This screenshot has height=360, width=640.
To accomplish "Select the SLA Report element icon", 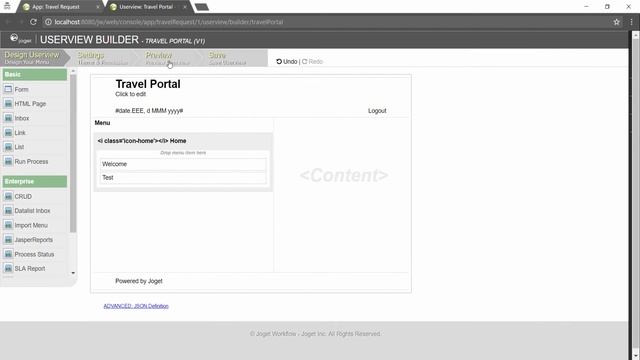I will click(x=8, y=269).
